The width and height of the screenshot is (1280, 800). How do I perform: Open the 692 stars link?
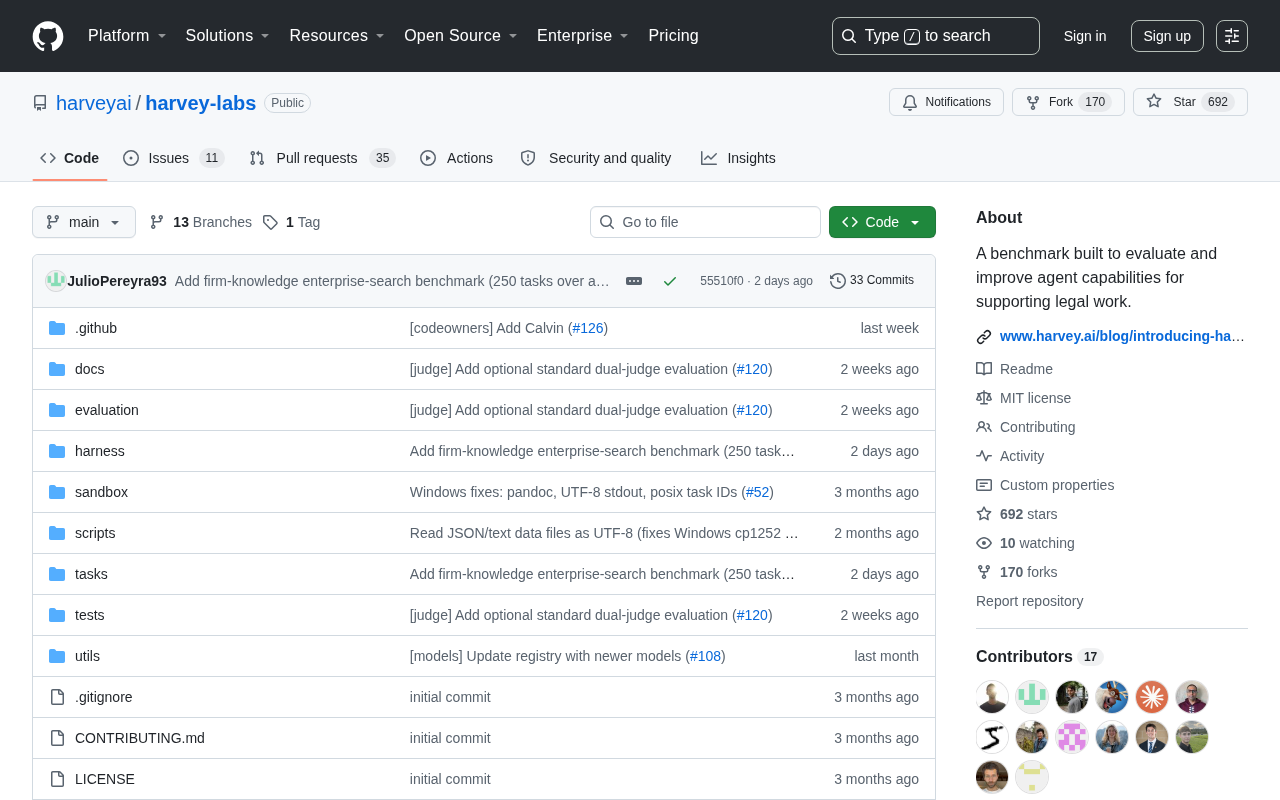coord(1029,514)
